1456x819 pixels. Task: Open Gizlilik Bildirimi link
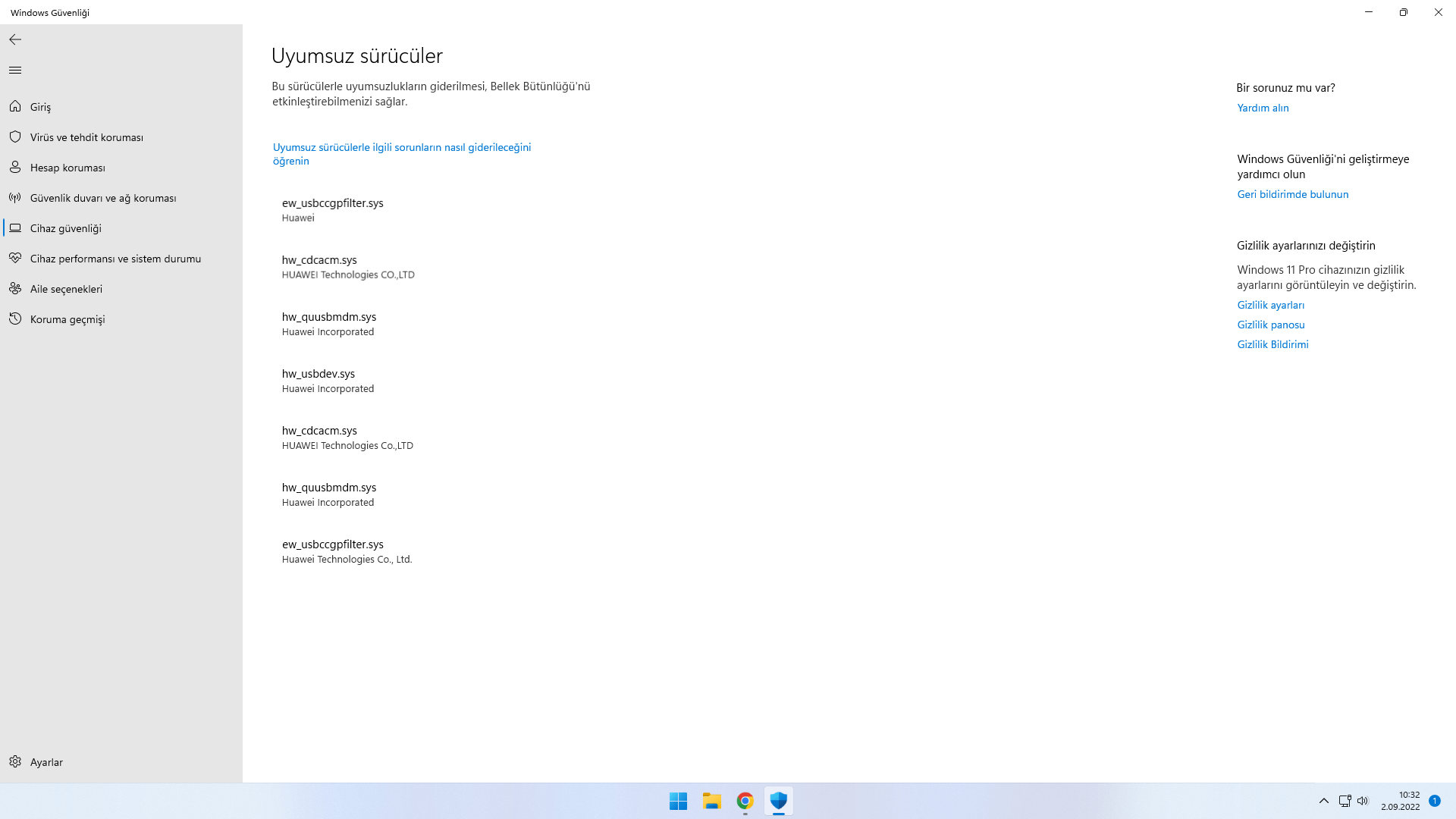point(1272,344)
